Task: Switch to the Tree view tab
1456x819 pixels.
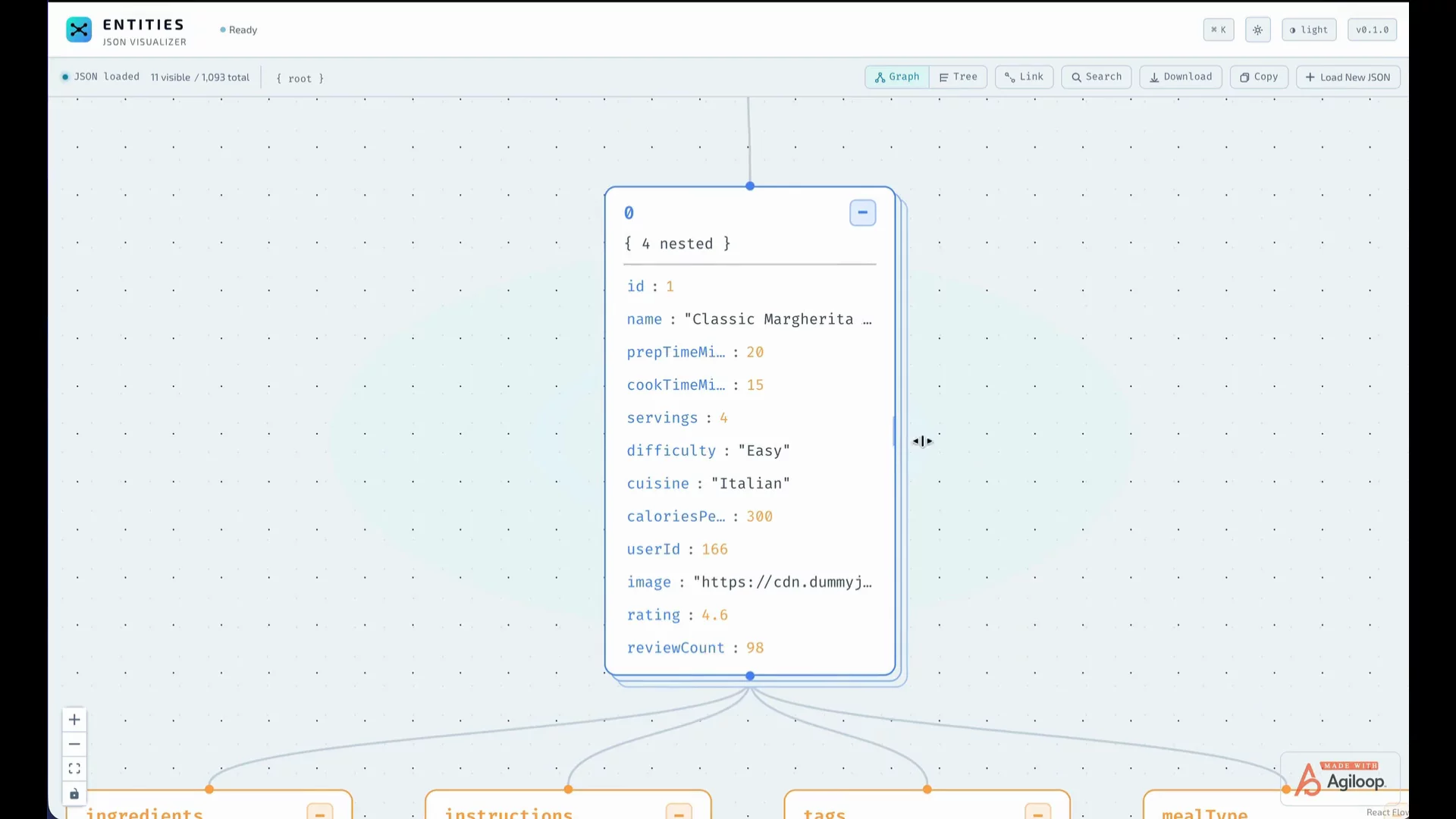Action: click(x=958, y=77)
